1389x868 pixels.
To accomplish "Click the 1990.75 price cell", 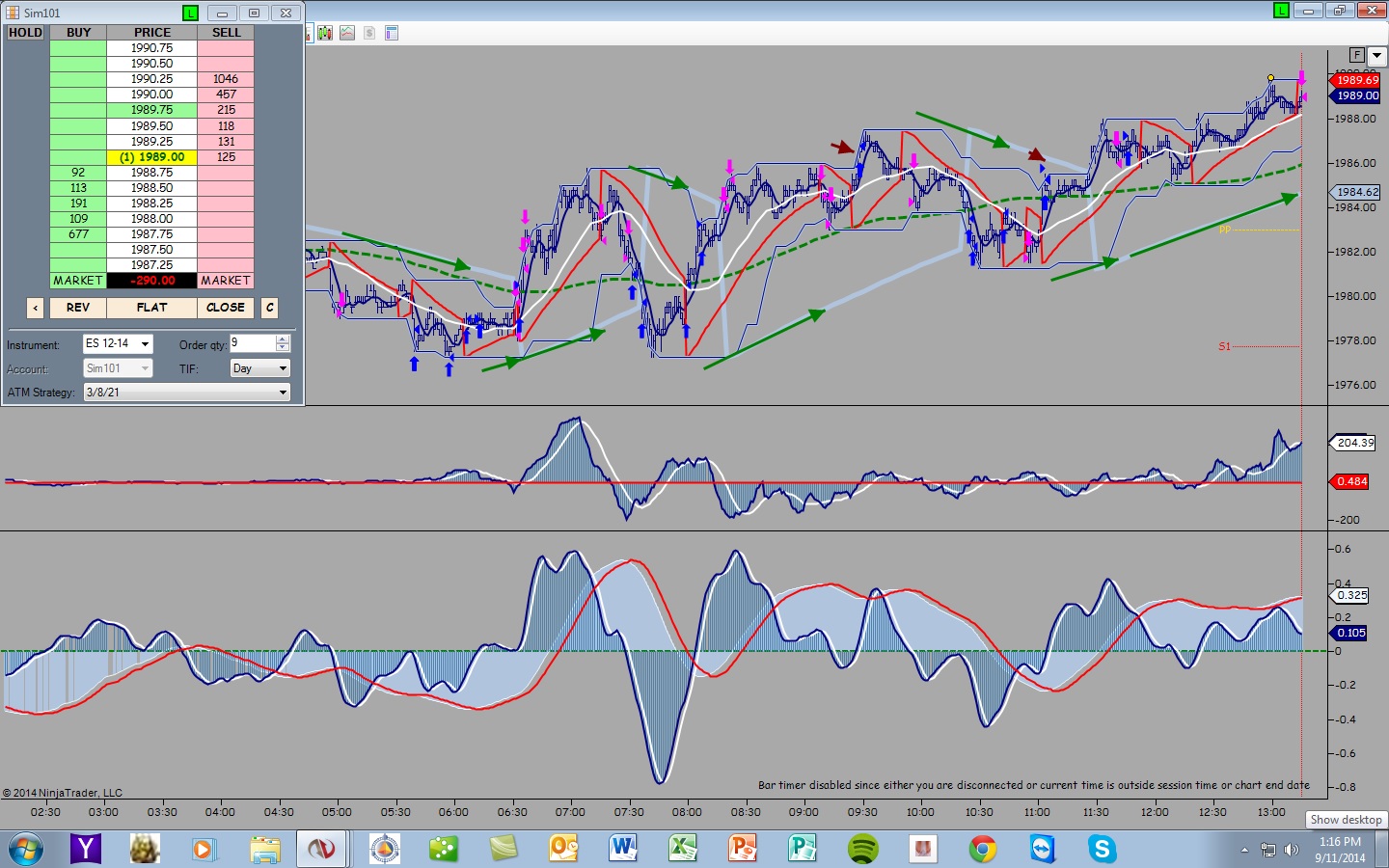I will coord(152,48).
